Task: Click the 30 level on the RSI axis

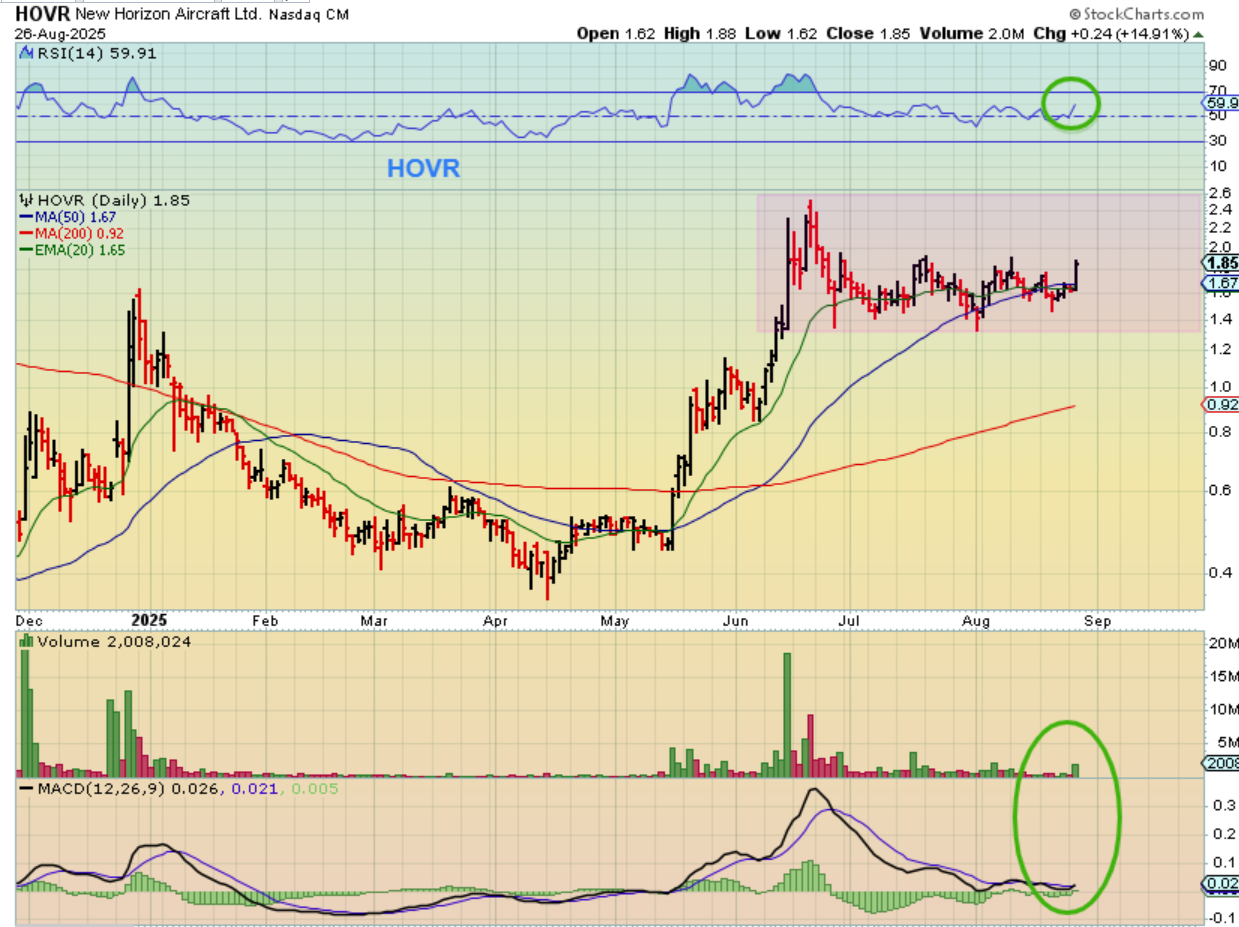Action: point(1217,141)
